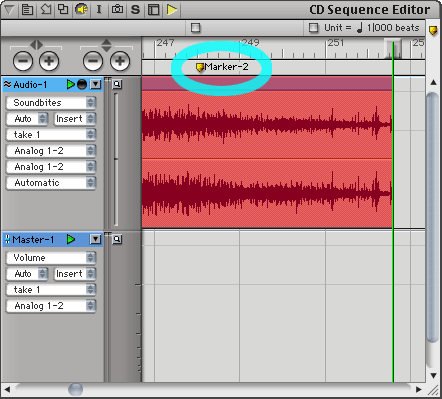Open the Master-1 take 1 dropdown
The height and width of the screenshot is (399, 442).
coord(51,290)
